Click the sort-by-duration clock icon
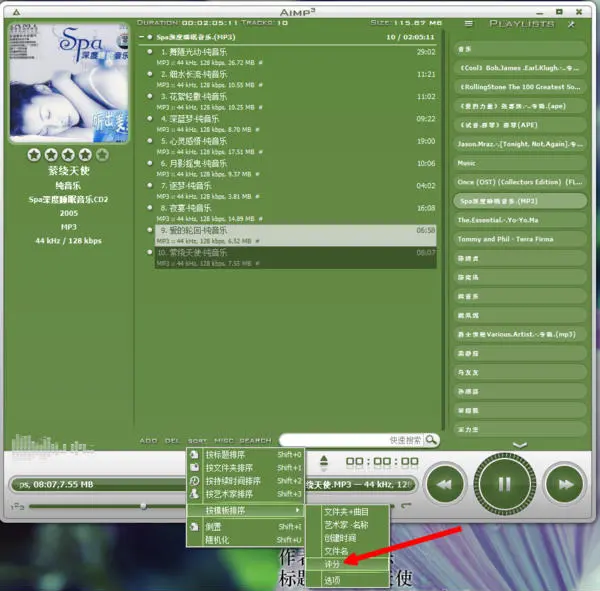This screenshot has width=600, height=591. (x=194, y=480)
